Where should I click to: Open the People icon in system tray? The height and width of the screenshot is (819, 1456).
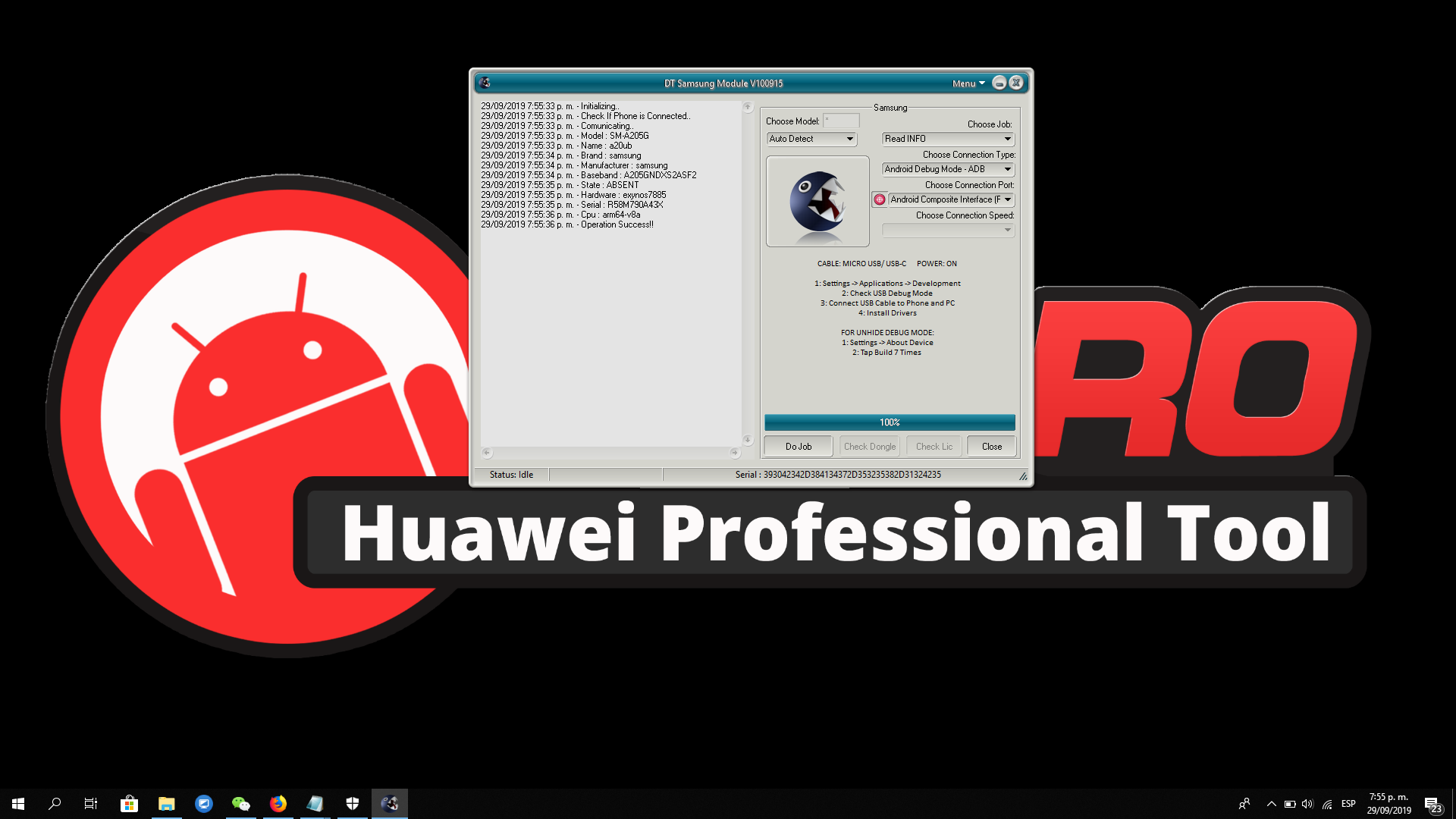1244,804
